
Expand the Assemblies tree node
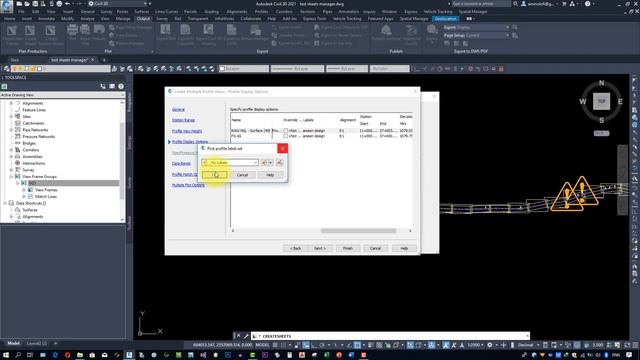point(11,157)
